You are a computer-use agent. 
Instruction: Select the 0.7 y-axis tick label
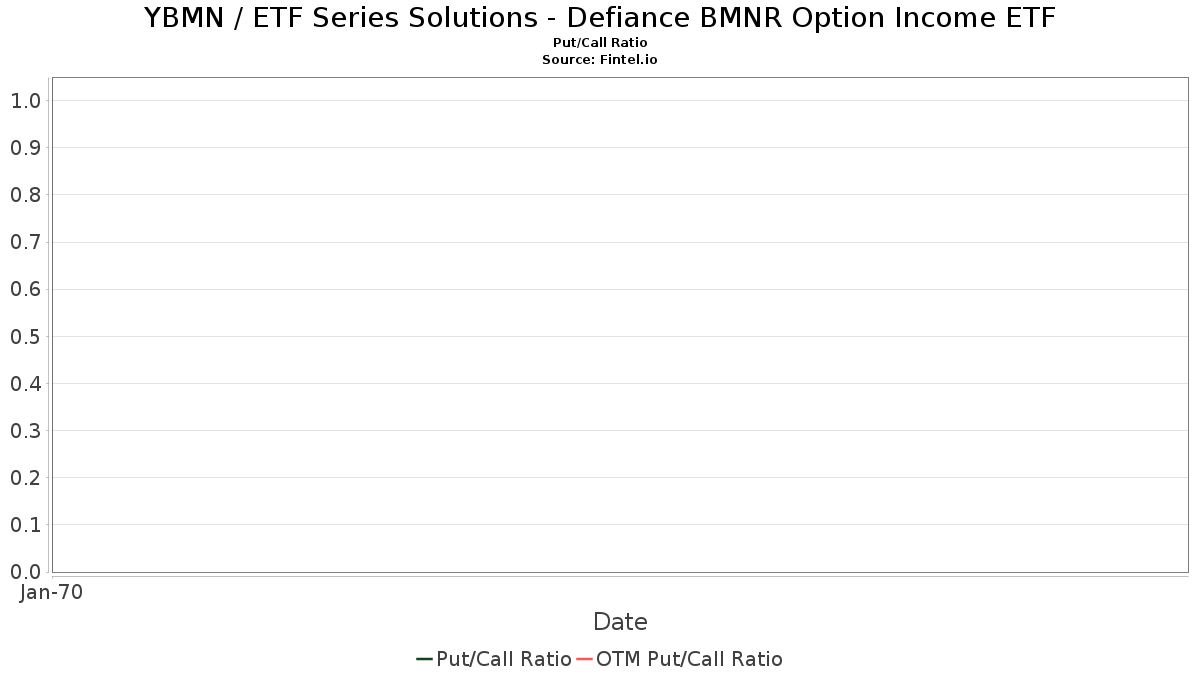click(25, 242)
